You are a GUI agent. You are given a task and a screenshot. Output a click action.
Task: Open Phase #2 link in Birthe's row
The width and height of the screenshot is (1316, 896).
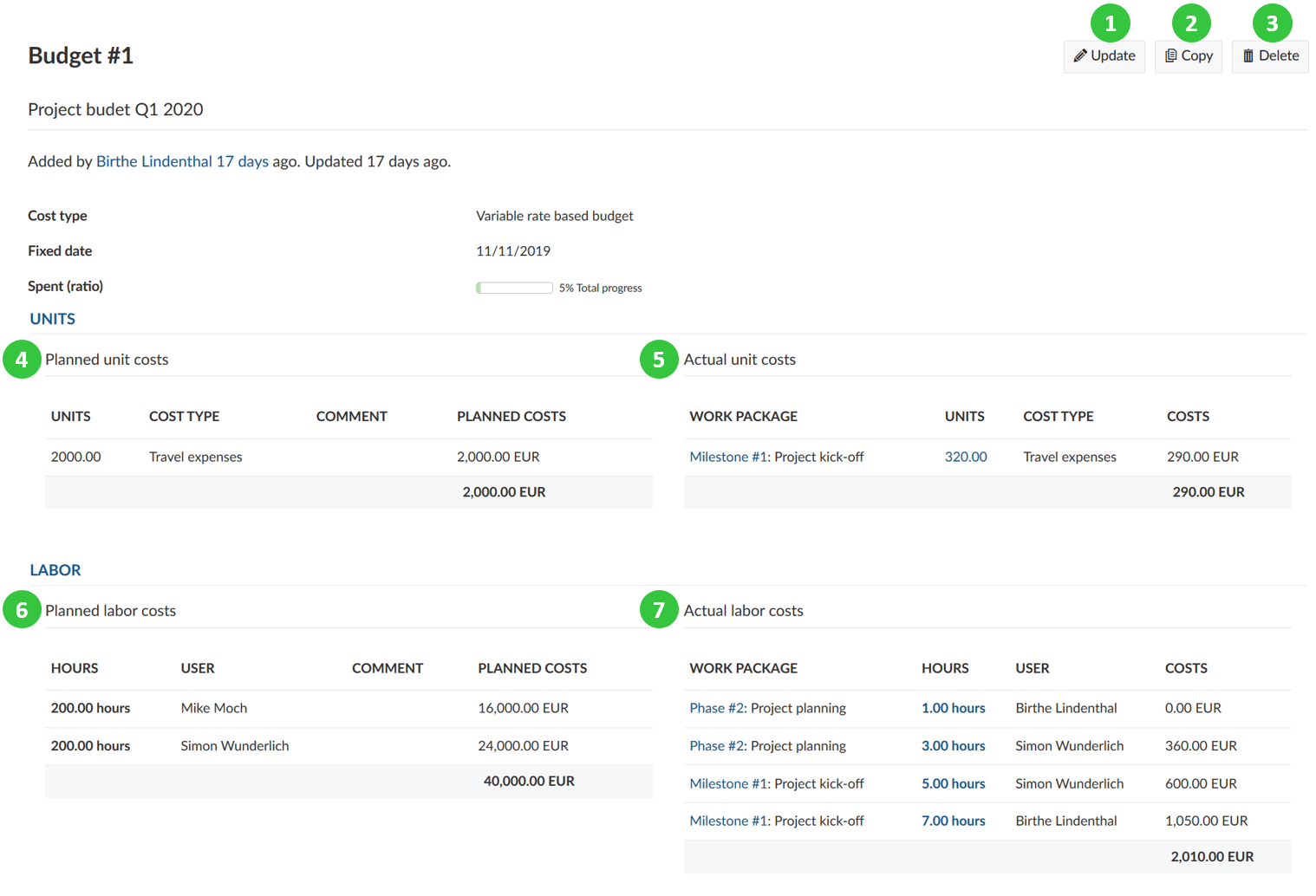point(717,708)
